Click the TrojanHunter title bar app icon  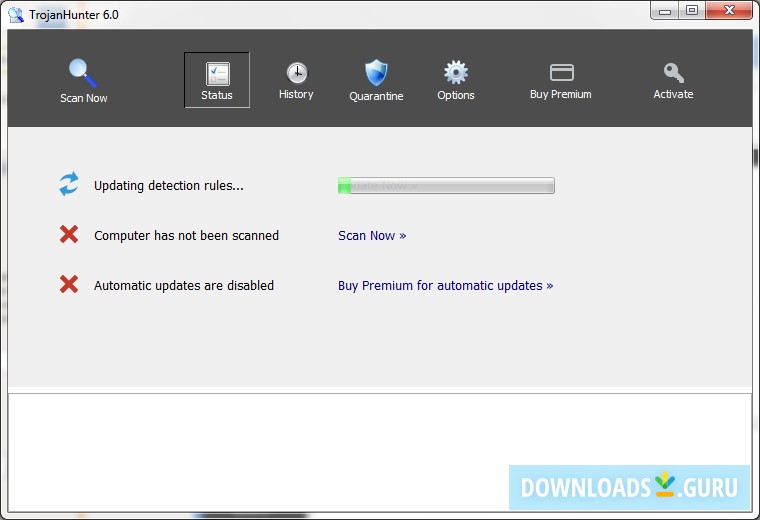click(16, 15)
